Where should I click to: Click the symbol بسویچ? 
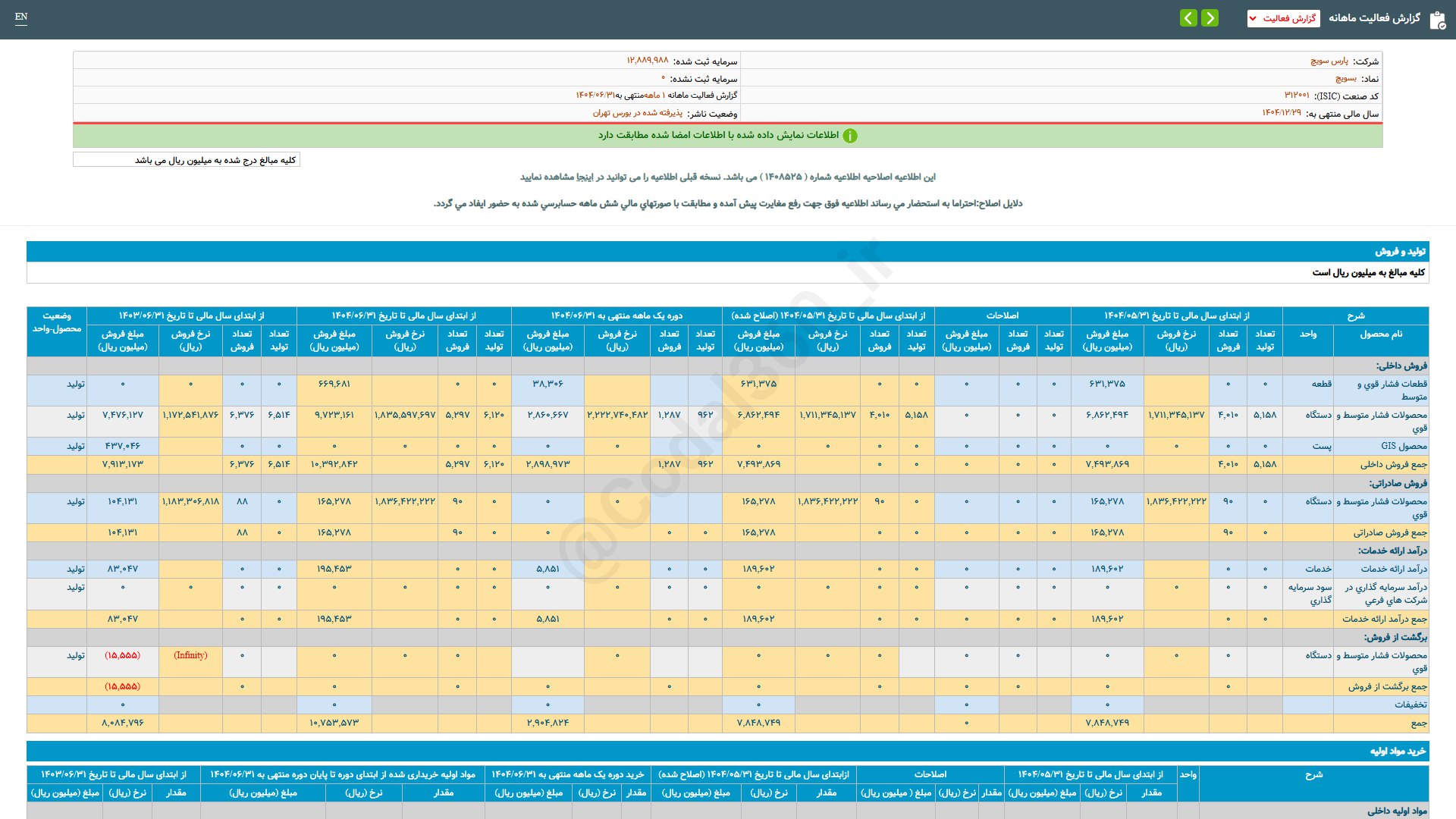tap(1346, 78)
